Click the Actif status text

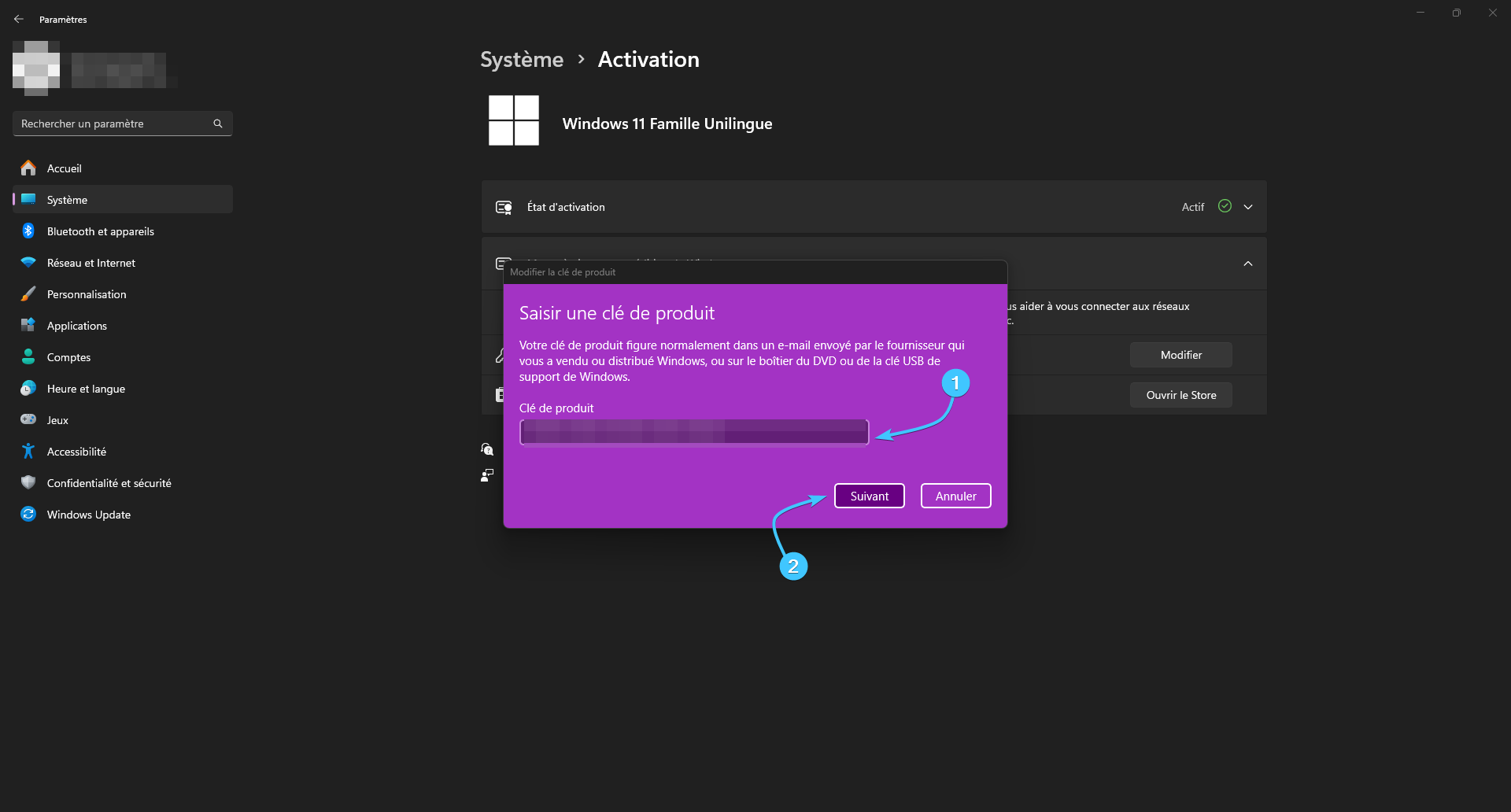point(1193,207)
